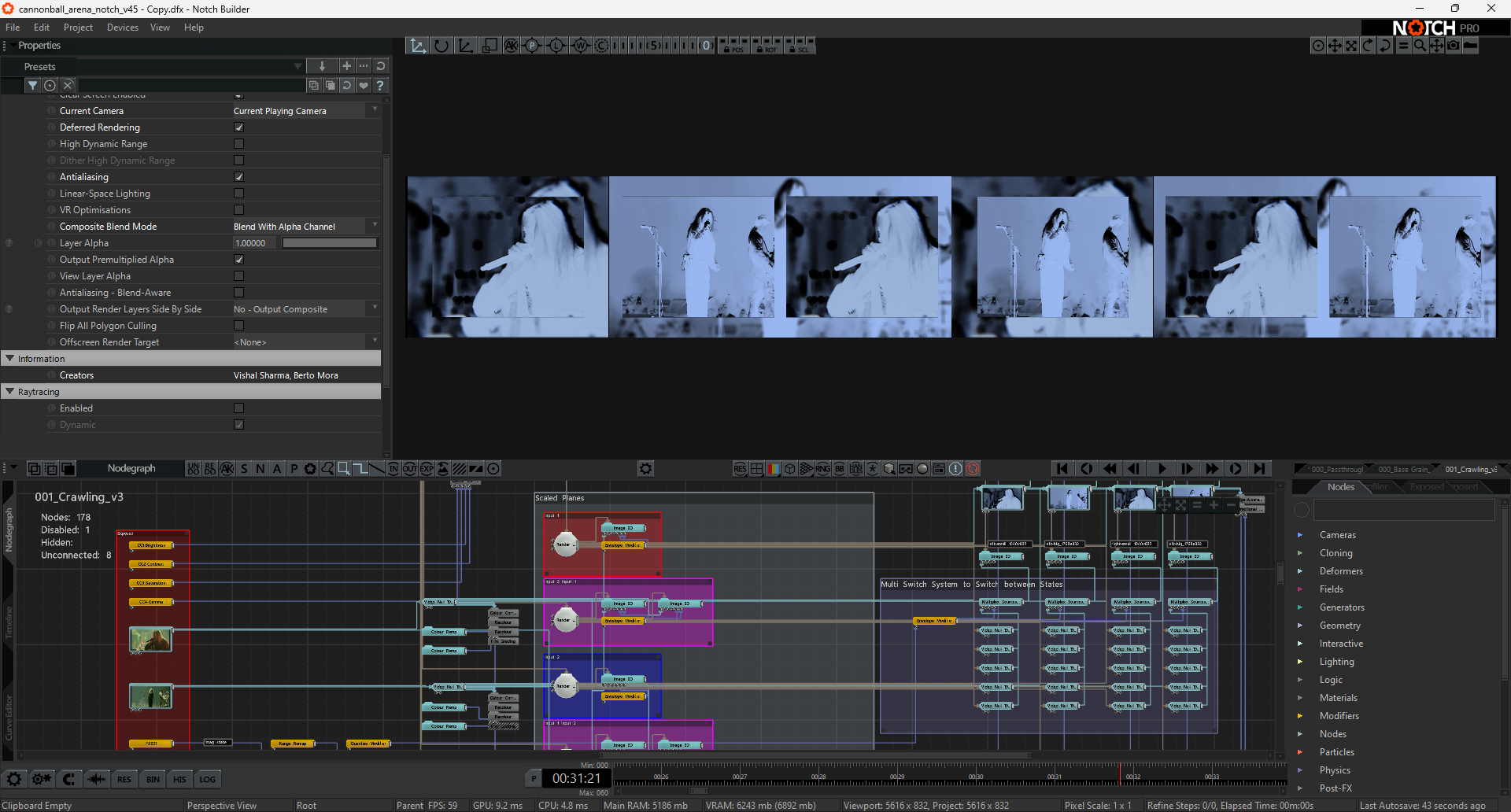The image size is (1511, 812).
Task: Click the filter funnel icon in Properties
Action: tap(32, 85)
